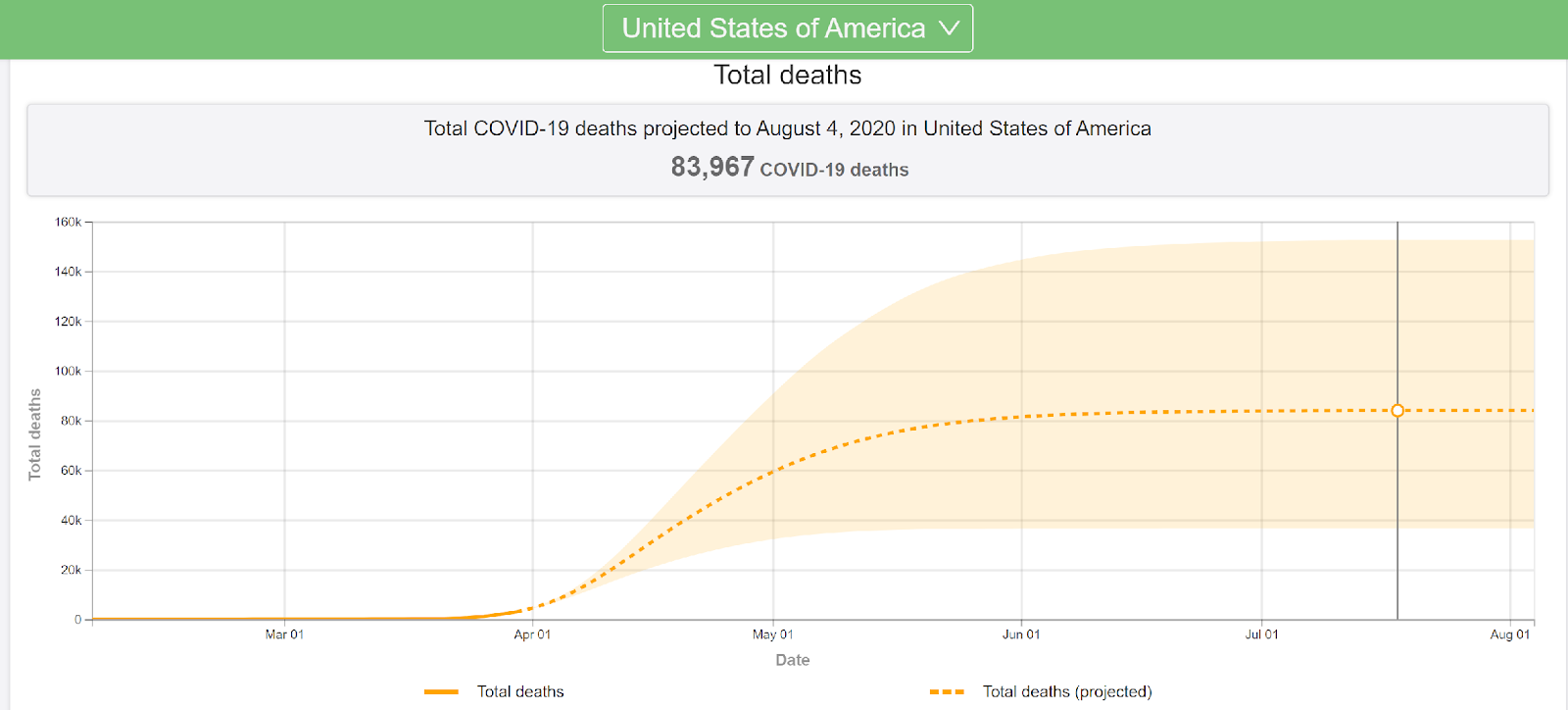The image size is (1568, 710).
Task: Select the circular data point on projected line
Action: pos(1397,411)
